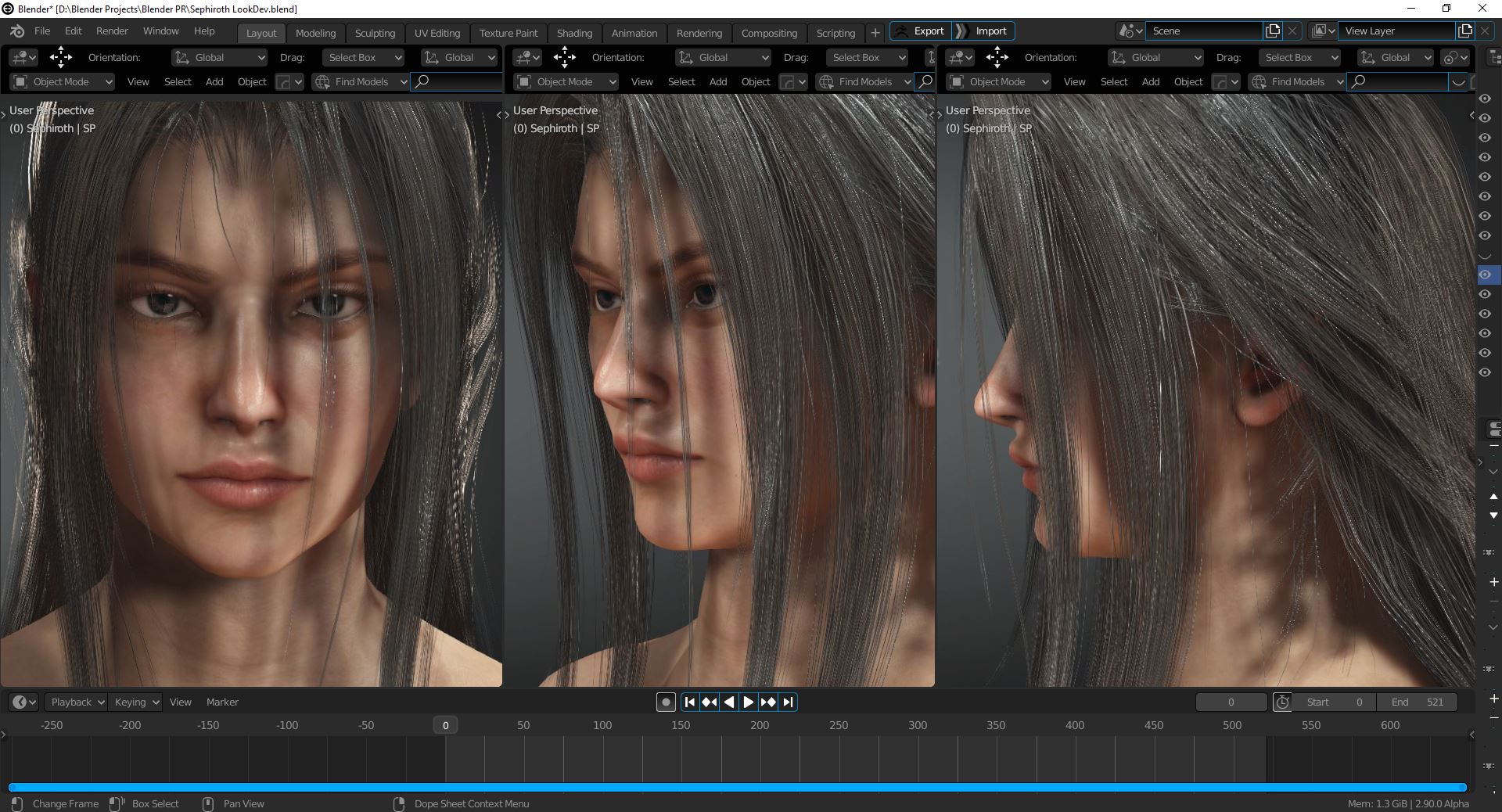Expand the Playback popover in timeline
Image resolution: width=1502 pixels, height=812 pixels.
(75, 702)
